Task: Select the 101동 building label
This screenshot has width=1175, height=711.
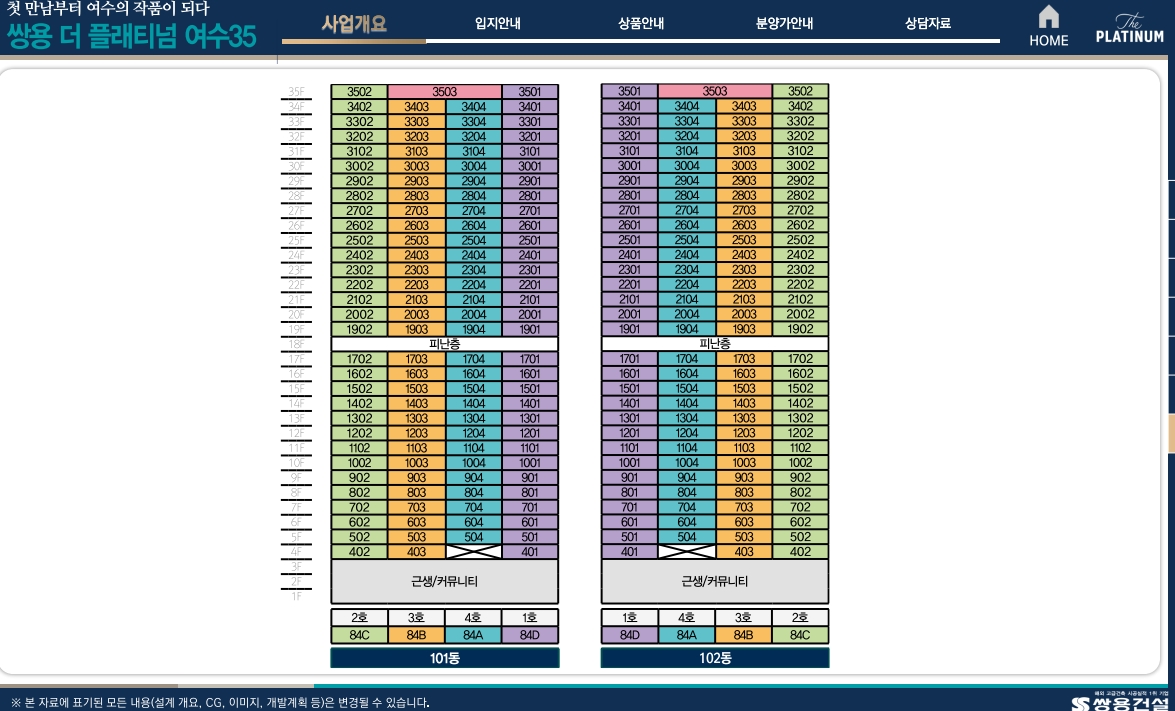Action: 445,658
